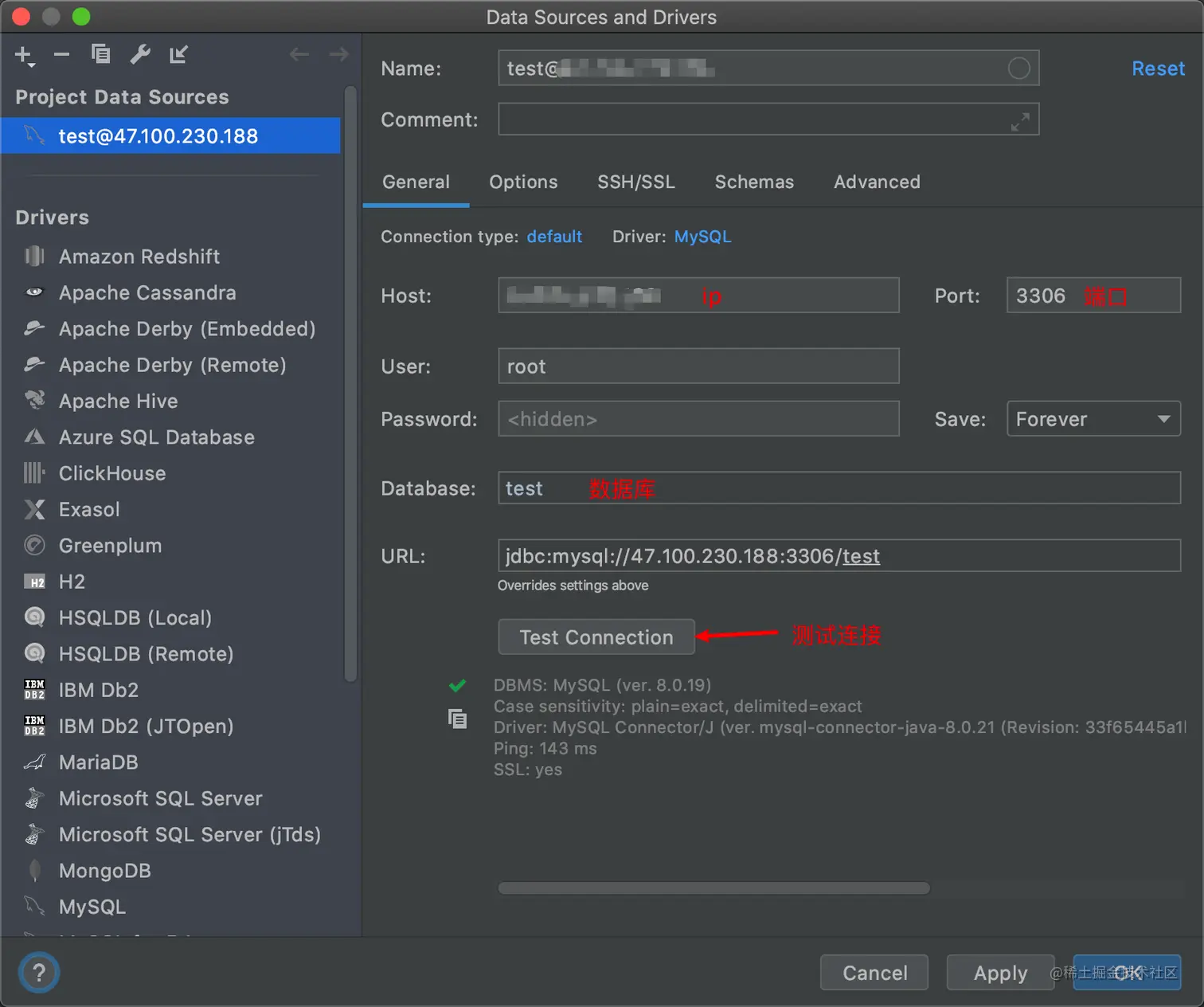Switch to the General tab
This screenshot has width=1204, height=1007.
pos(416,182)
